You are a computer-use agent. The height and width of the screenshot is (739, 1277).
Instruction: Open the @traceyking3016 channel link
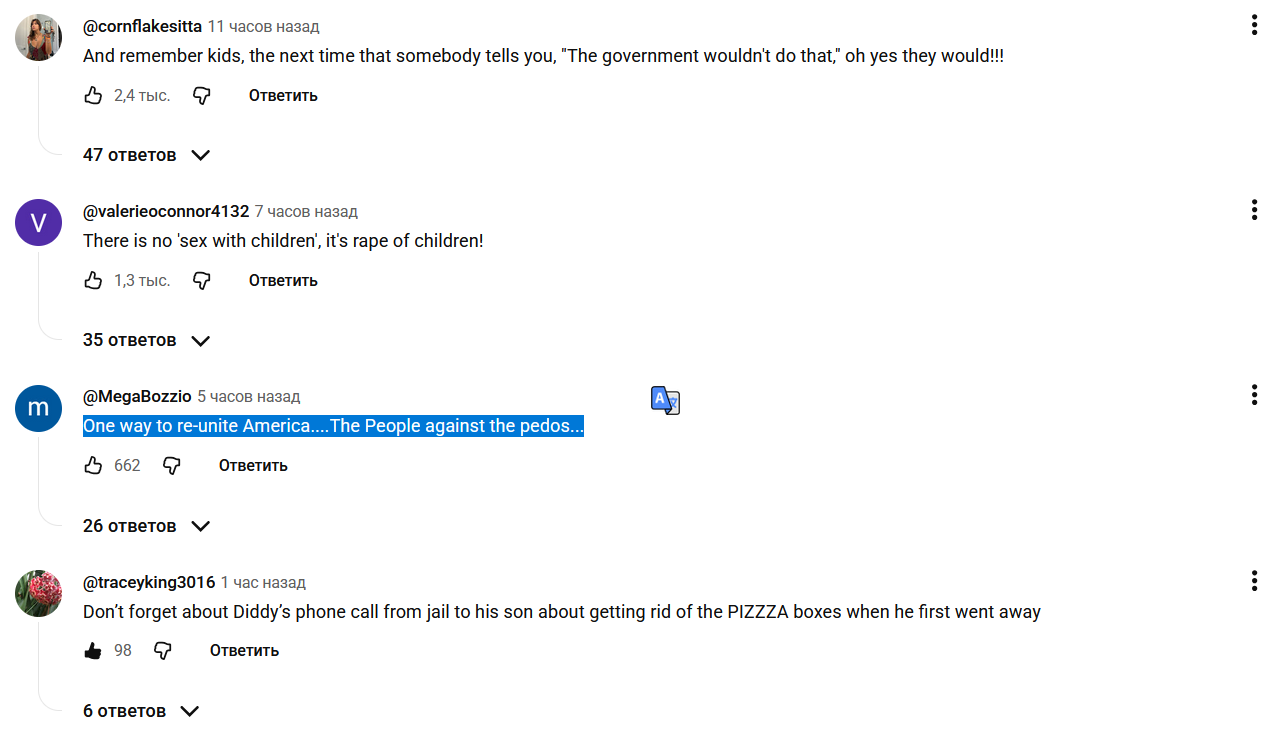(149, 582)
